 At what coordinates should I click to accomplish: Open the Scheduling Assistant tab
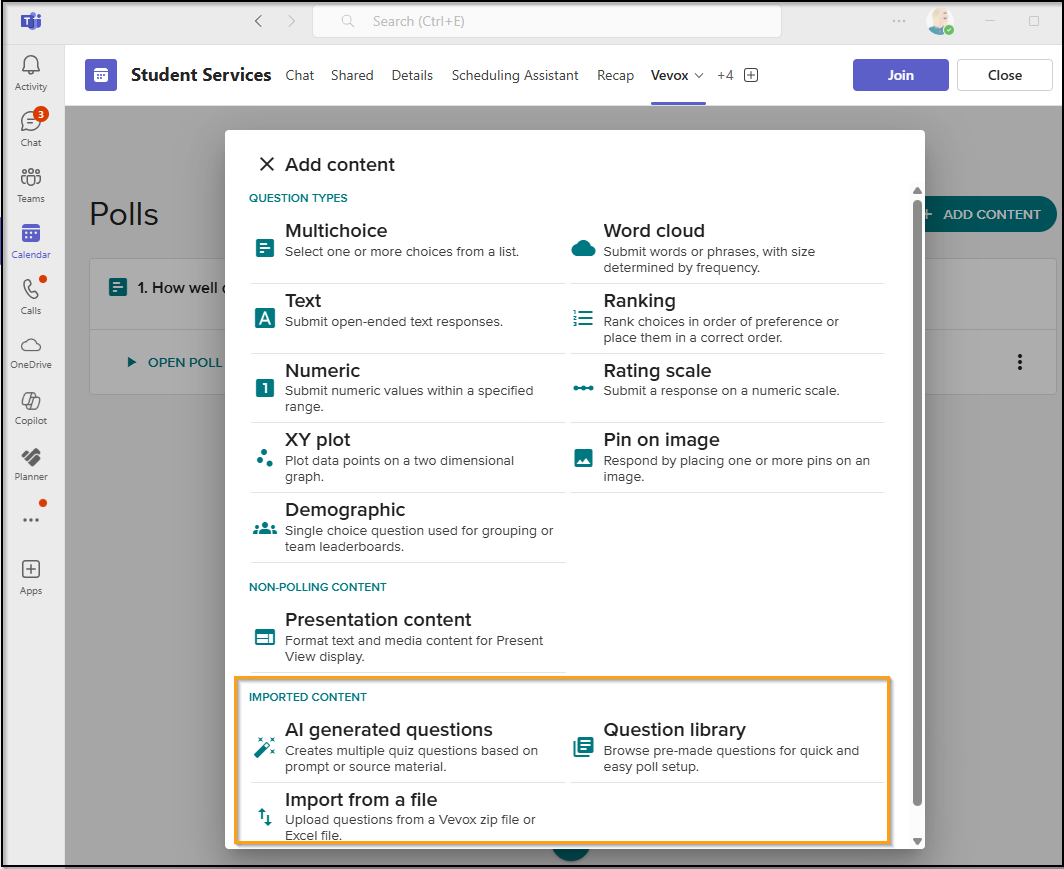(515, 75)
